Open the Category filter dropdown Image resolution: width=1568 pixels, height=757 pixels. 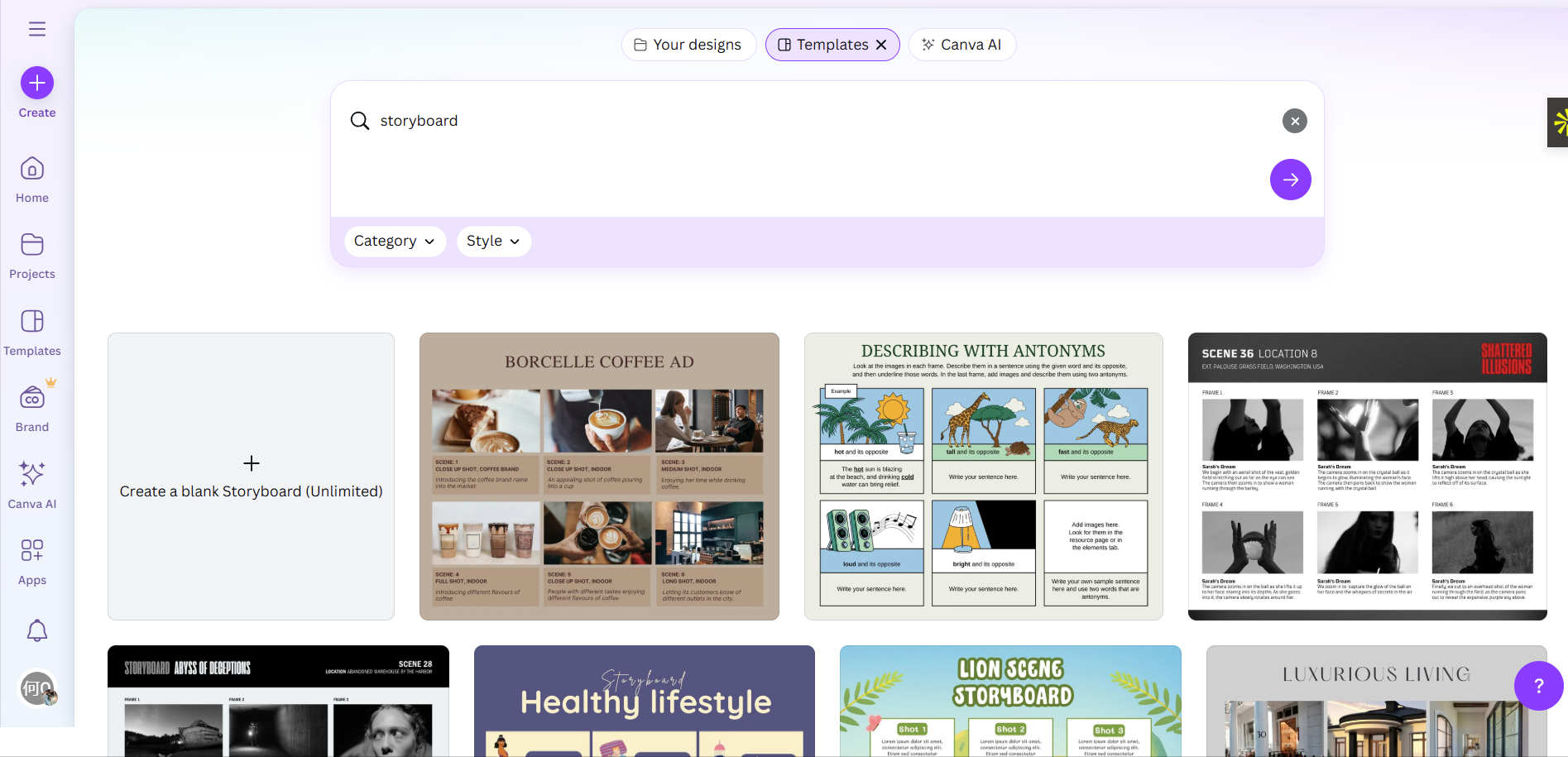point(395,241)
